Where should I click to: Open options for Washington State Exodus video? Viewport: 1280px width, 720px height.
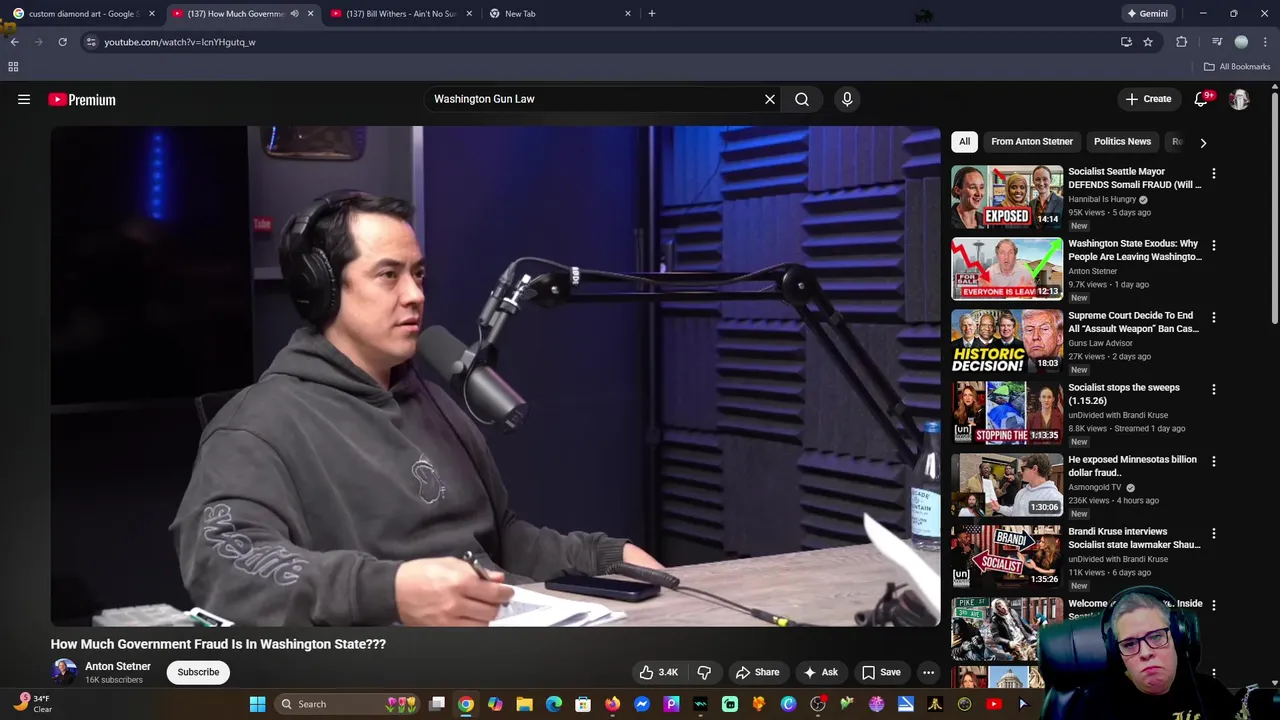click(x=1214, y=245)
